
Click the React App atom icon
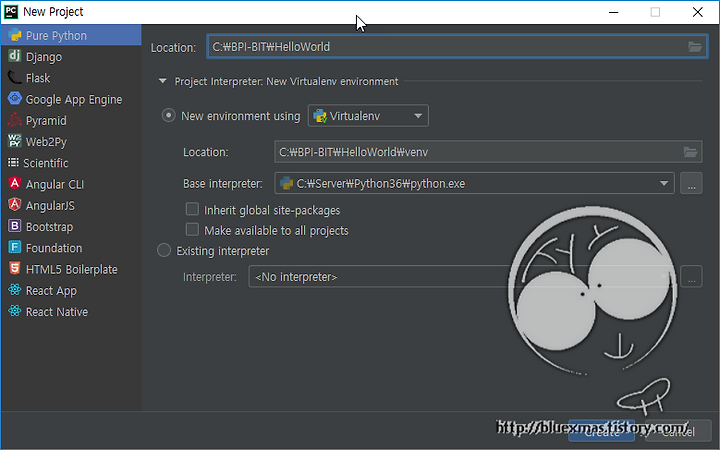pyautogui.click(x=15, y=290)
